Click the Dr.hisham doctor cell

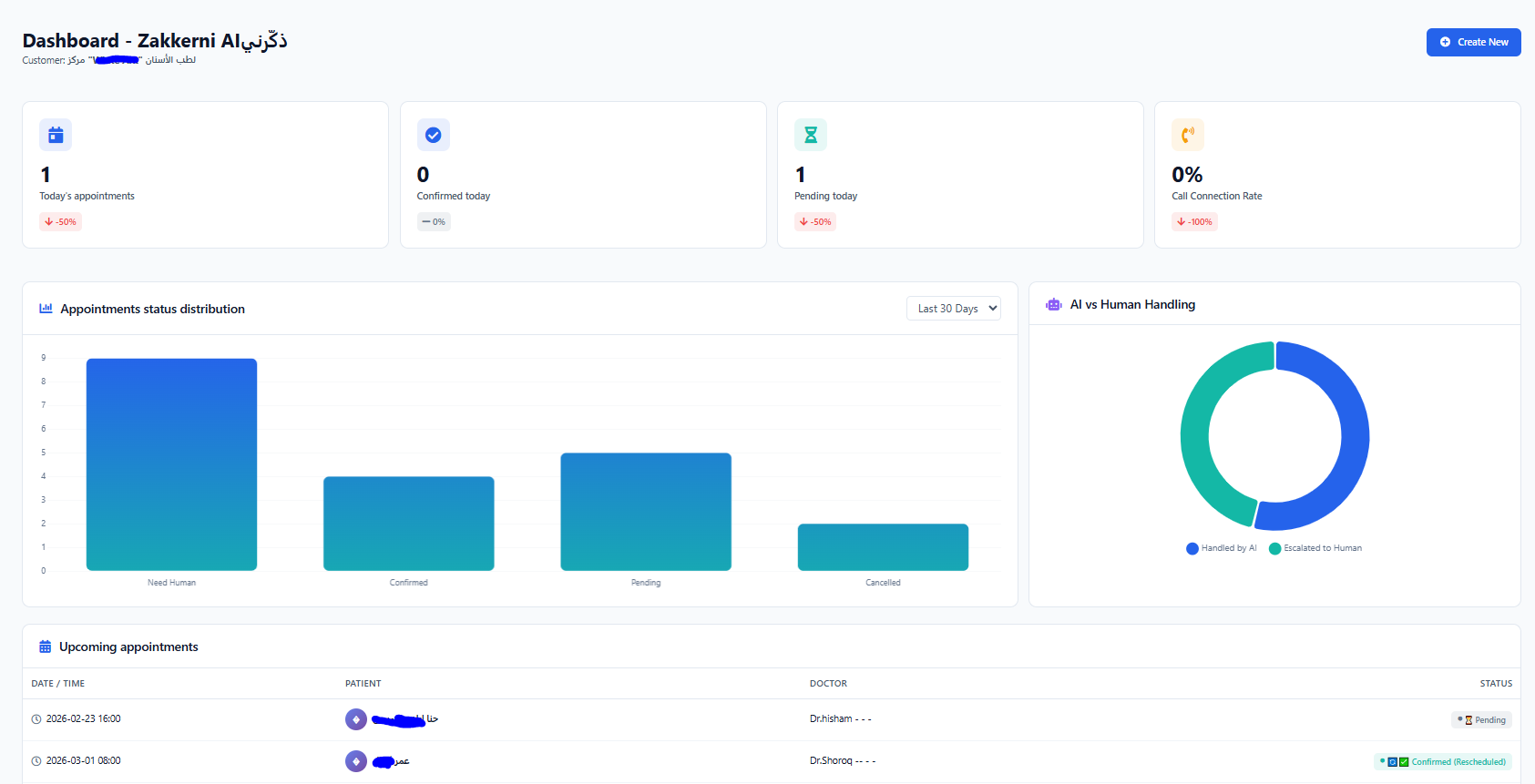pyautogui.click(x=840, y=719)
